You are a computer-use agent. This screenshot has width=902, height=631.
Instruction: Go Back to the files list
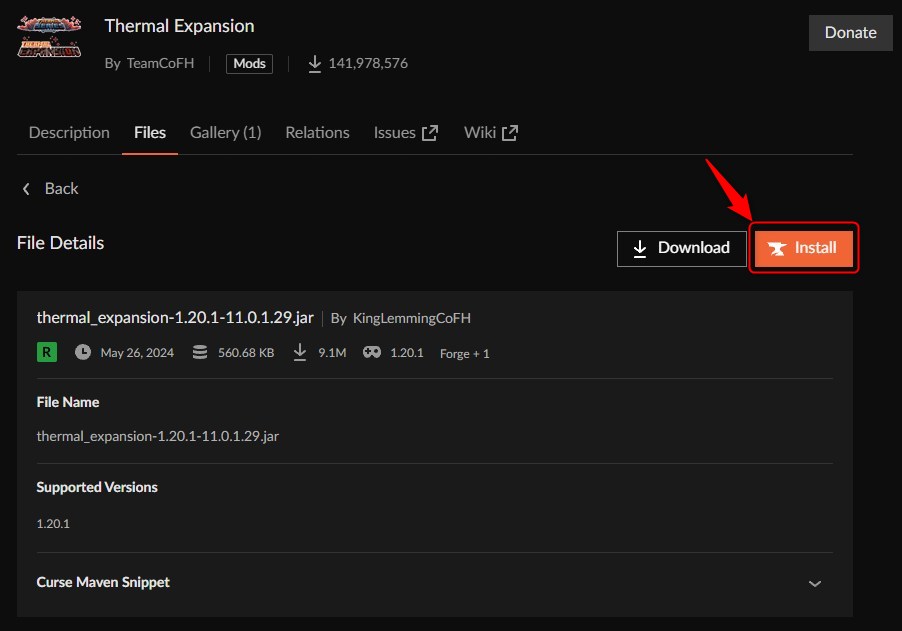tap(50, 189)
